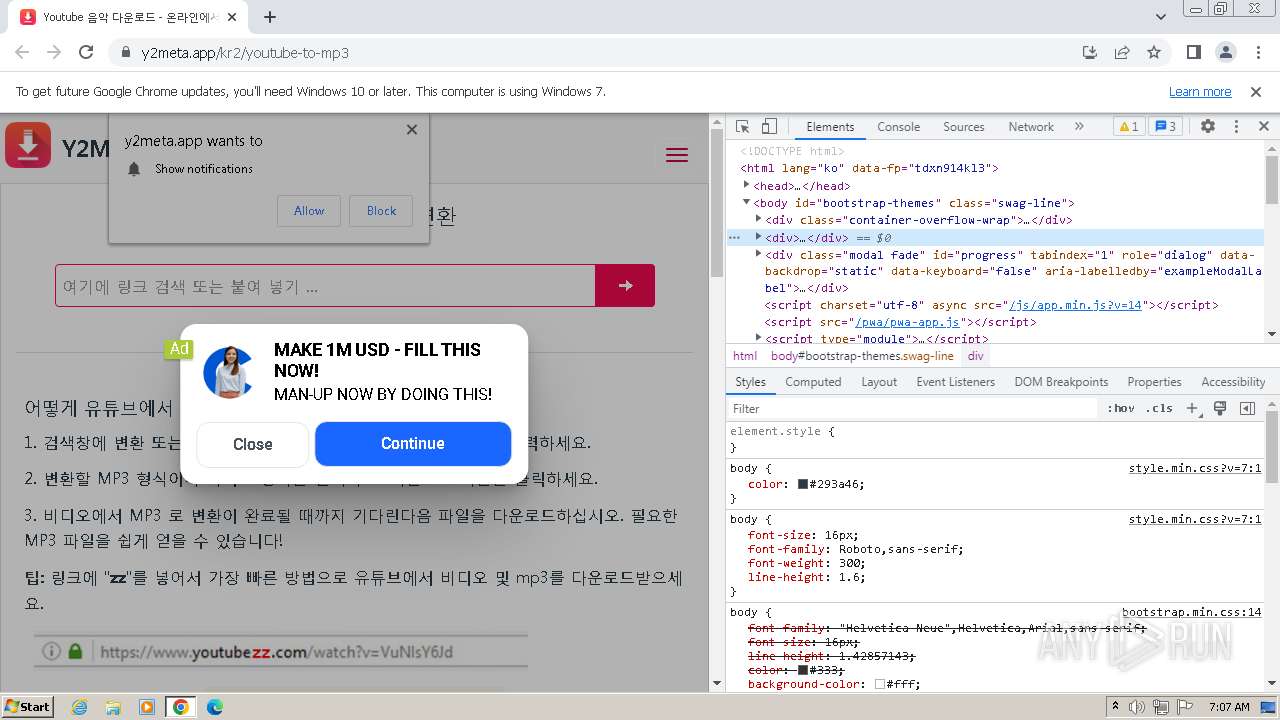Toggle the .cls element classes panel
The height and width of the screenshot is (720, 1280).
(x=1159, y=409)
